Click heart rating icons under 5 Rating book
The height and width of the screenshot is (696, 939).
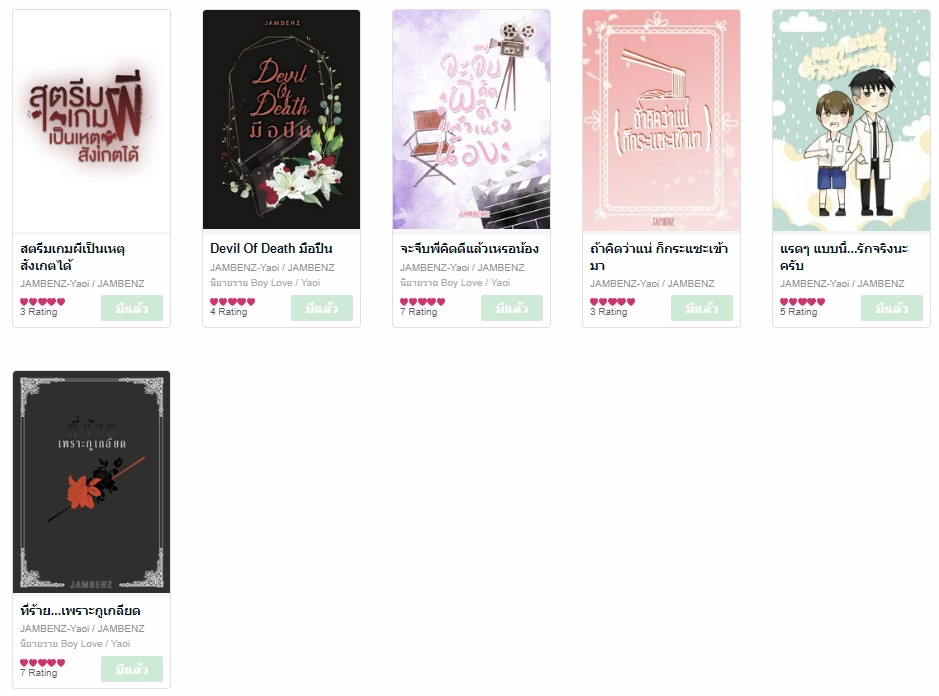[x=802, y=301]
